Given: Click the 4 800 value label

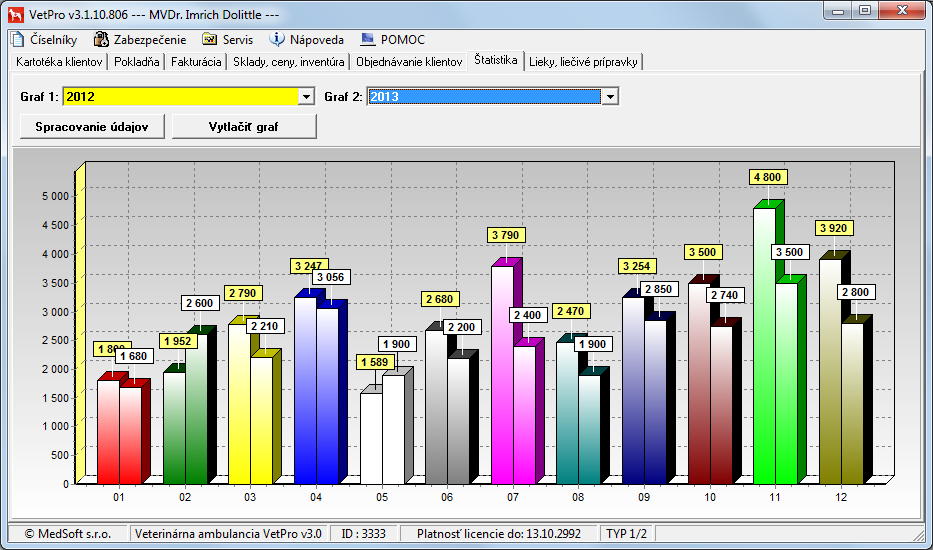Looking at the screenshot, I should click(769, 177).
